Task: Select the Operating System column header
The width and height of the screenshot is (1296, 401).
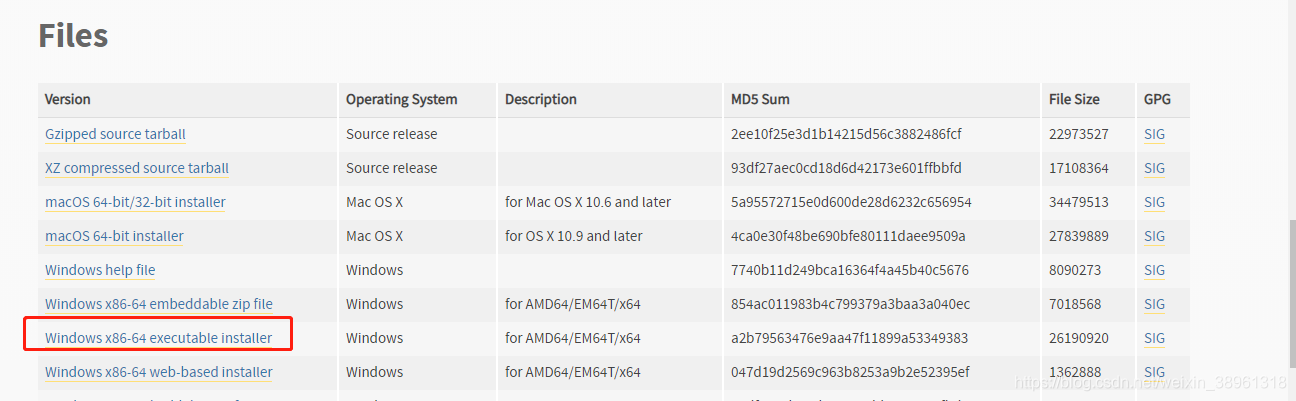Action: coord(402,100)
